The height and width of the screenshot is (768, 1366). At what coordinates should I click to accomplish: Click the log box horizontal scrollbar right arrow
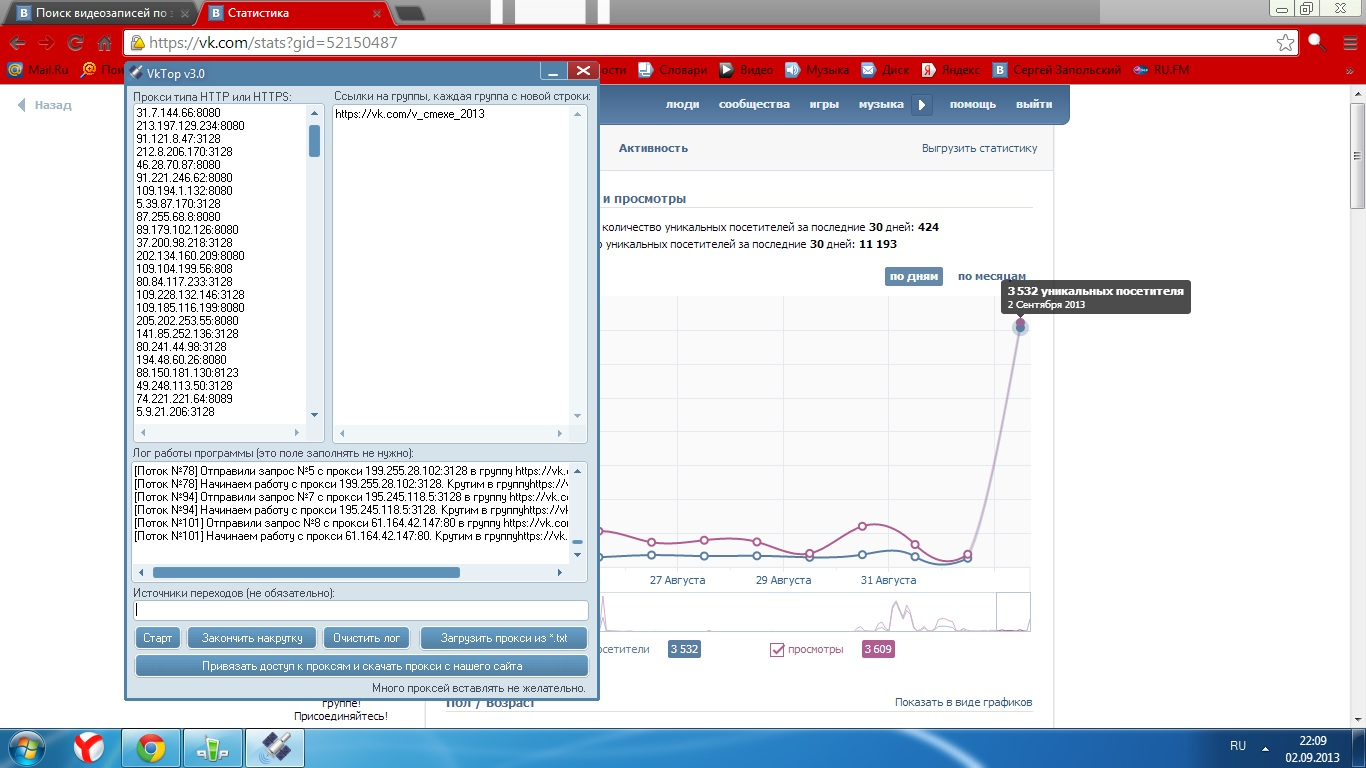pos(560,573)
